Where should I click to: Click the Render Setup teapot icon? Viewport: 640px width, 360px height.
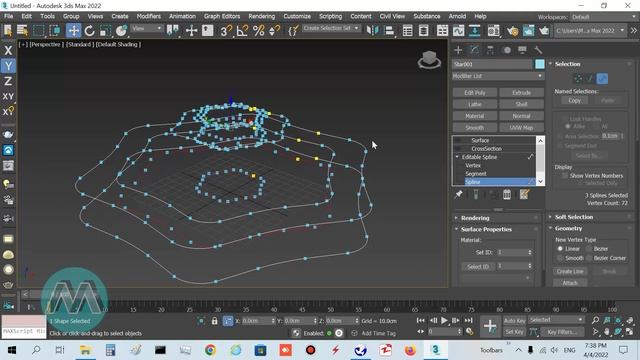pos(512,31)
